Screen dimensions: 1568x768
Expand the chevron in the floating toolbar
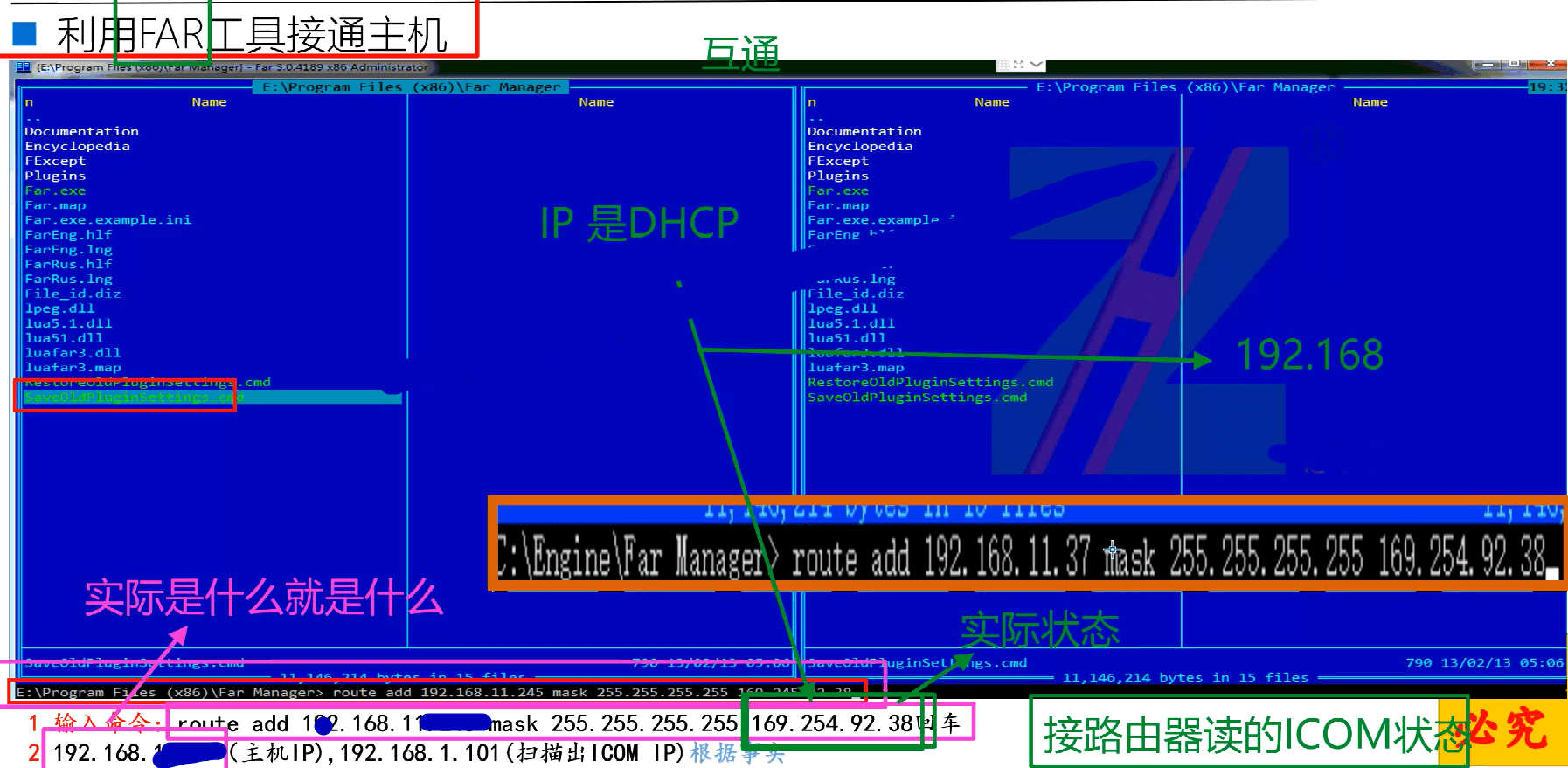(1037, 65)
